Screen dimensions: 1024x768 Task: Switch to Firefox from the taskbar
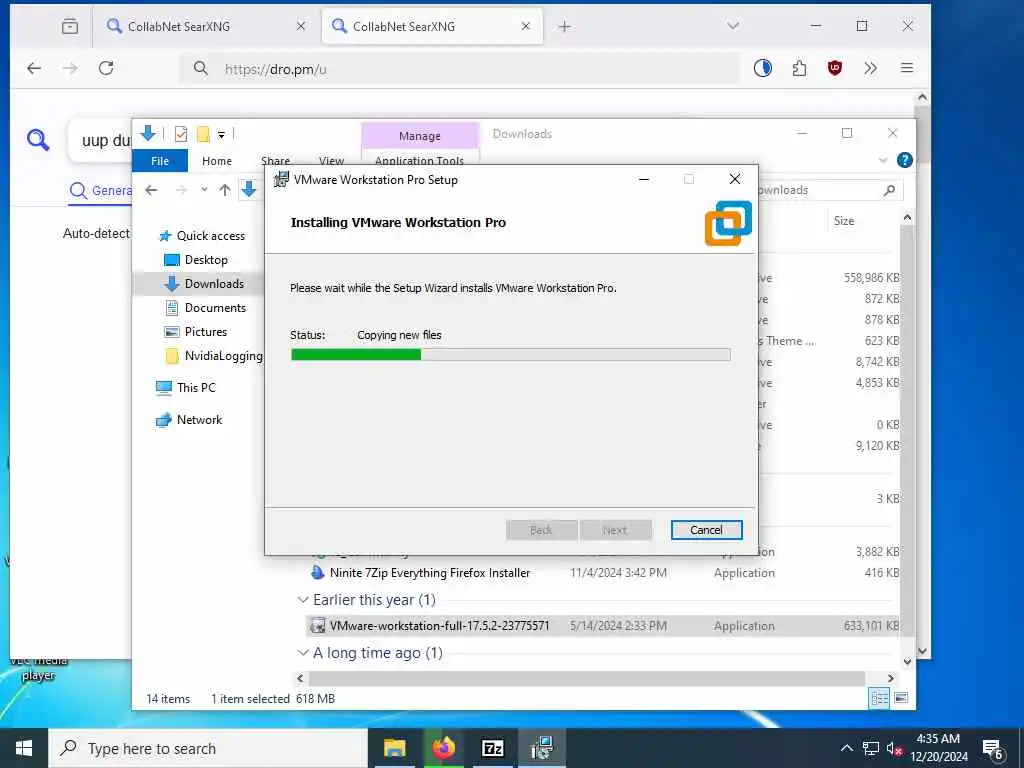click(443, 748)
